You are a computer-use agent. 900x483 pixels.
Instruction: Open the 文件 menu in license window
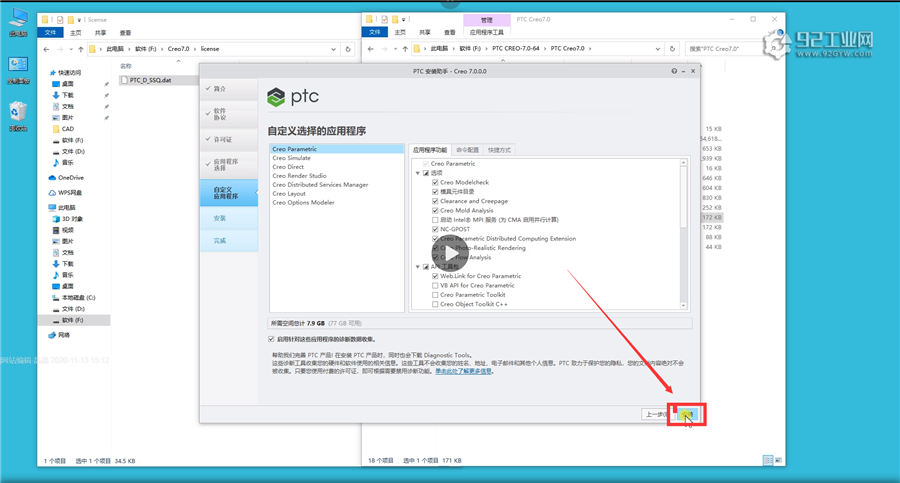51,33
